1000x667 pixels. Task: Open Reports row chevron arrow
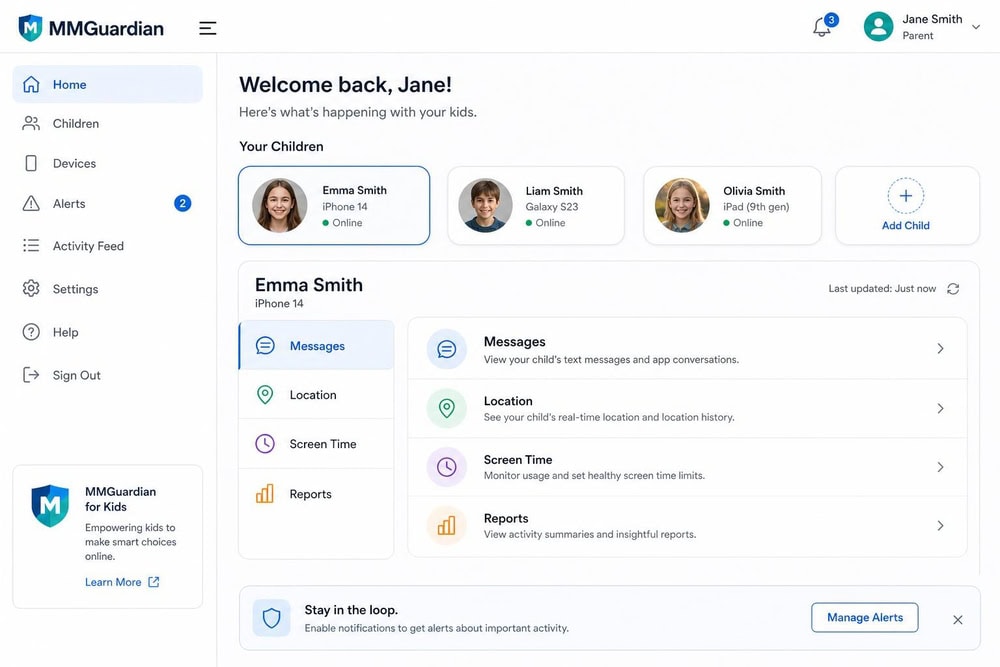coord(940,525)
